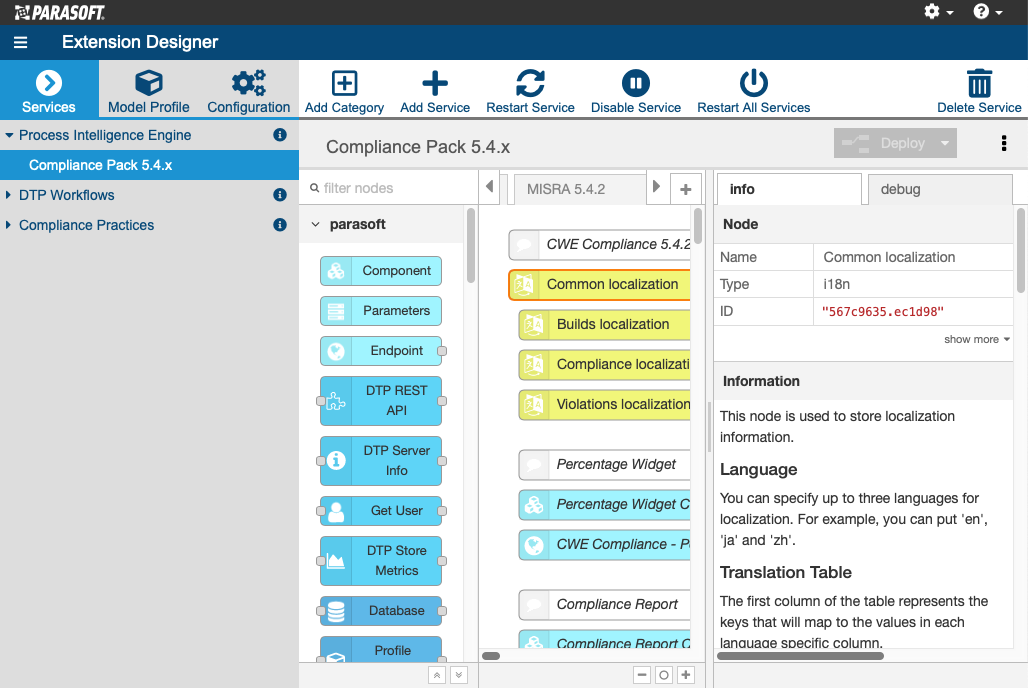1028x688 pixels.
Task: Expand the DTP Workflows category
Action: 9,195
